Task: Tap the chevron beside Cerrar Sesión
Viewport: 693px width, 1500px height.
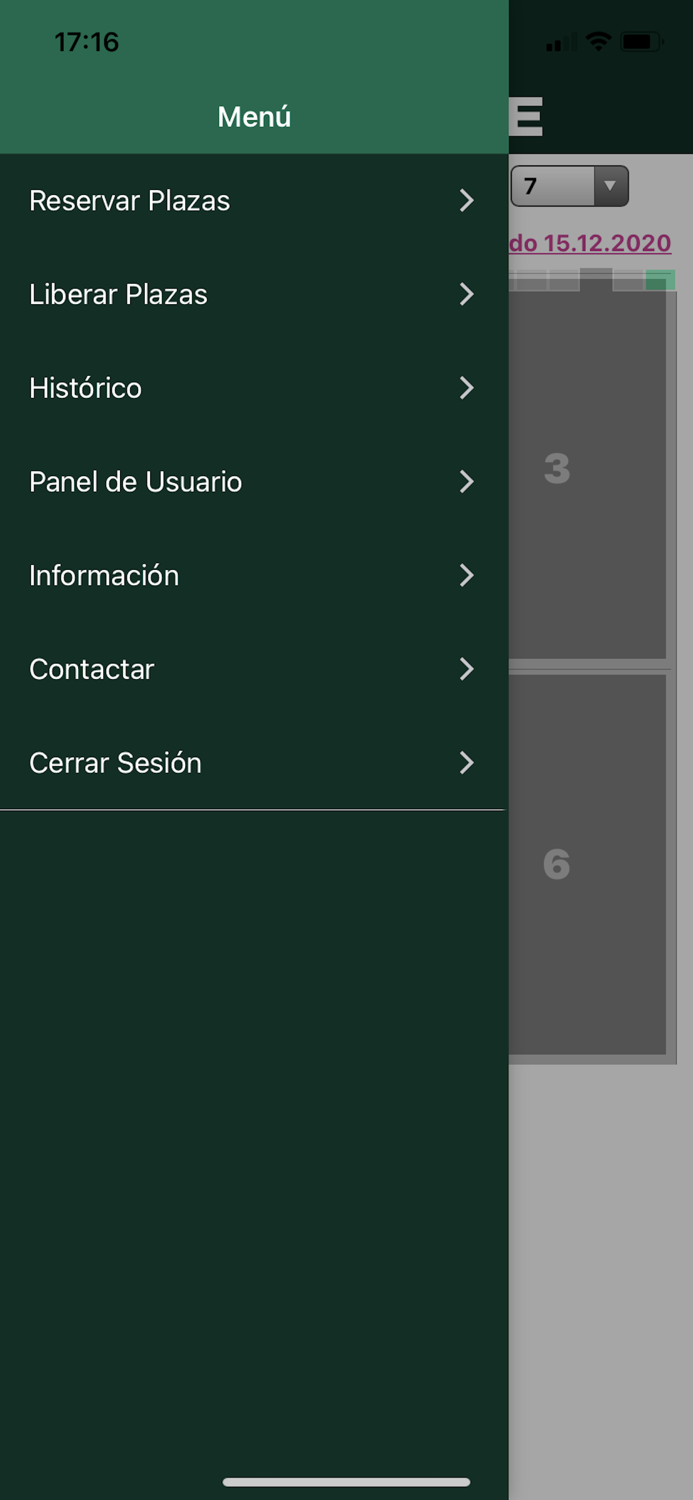Action: [x=466, y=763]
